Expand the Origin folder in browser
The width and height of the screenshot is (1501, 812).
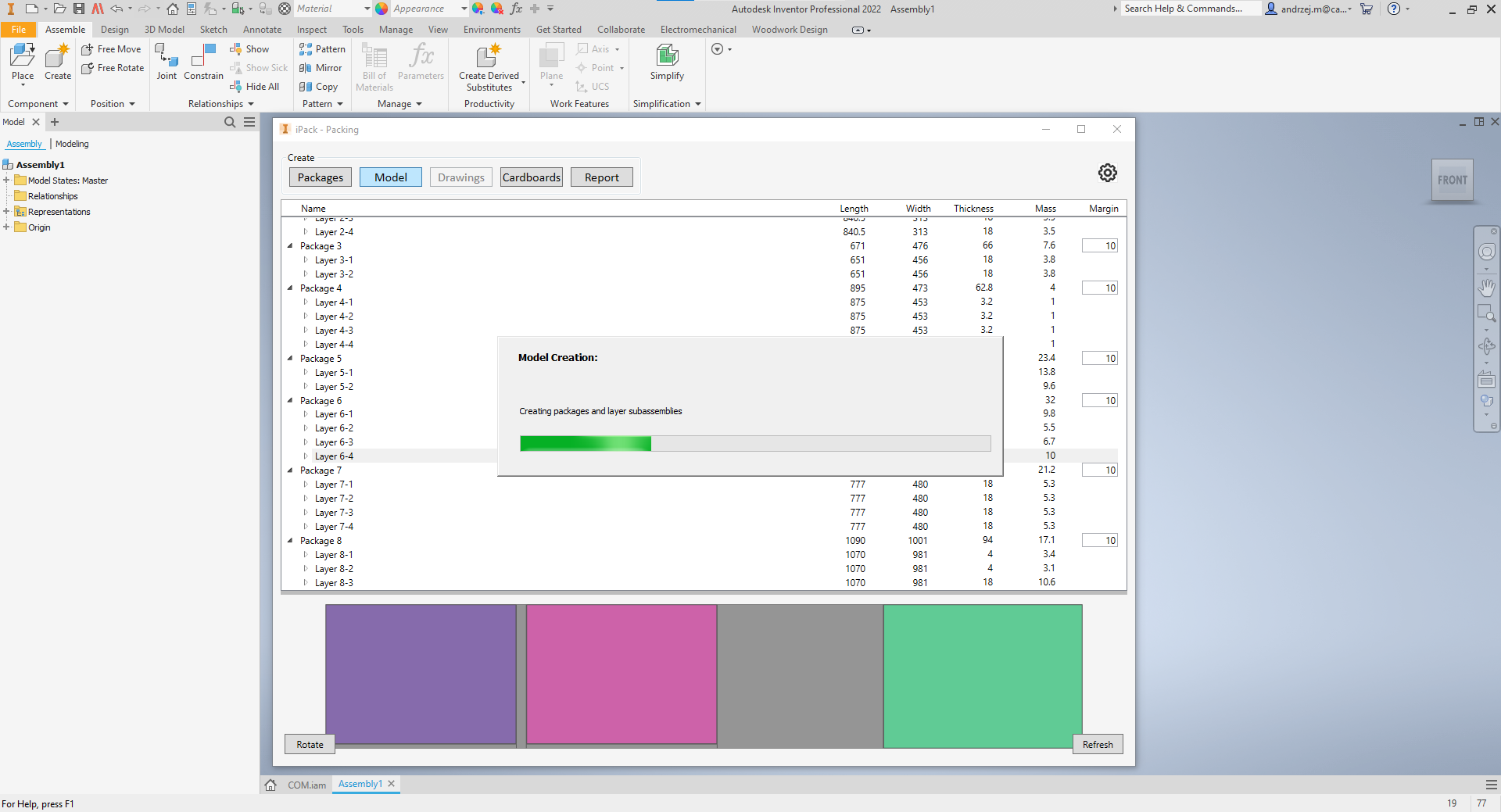coord(6,227)
